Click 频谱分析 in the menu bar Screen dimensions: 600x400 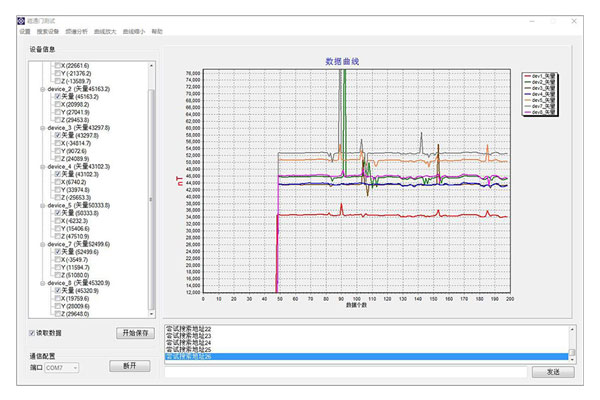pos(76,32)
